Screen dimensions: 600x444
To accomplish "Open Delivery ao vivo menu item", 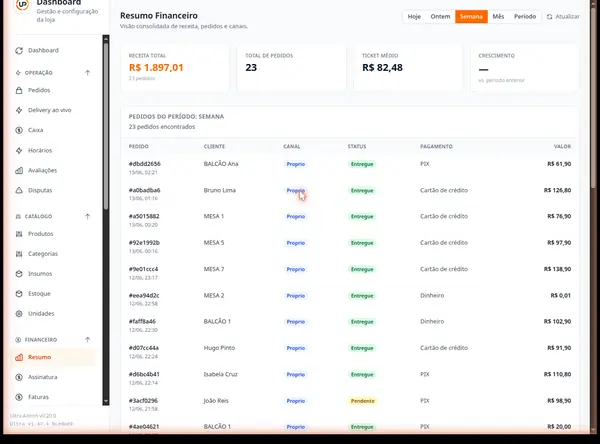I will [x=50, y=110].
